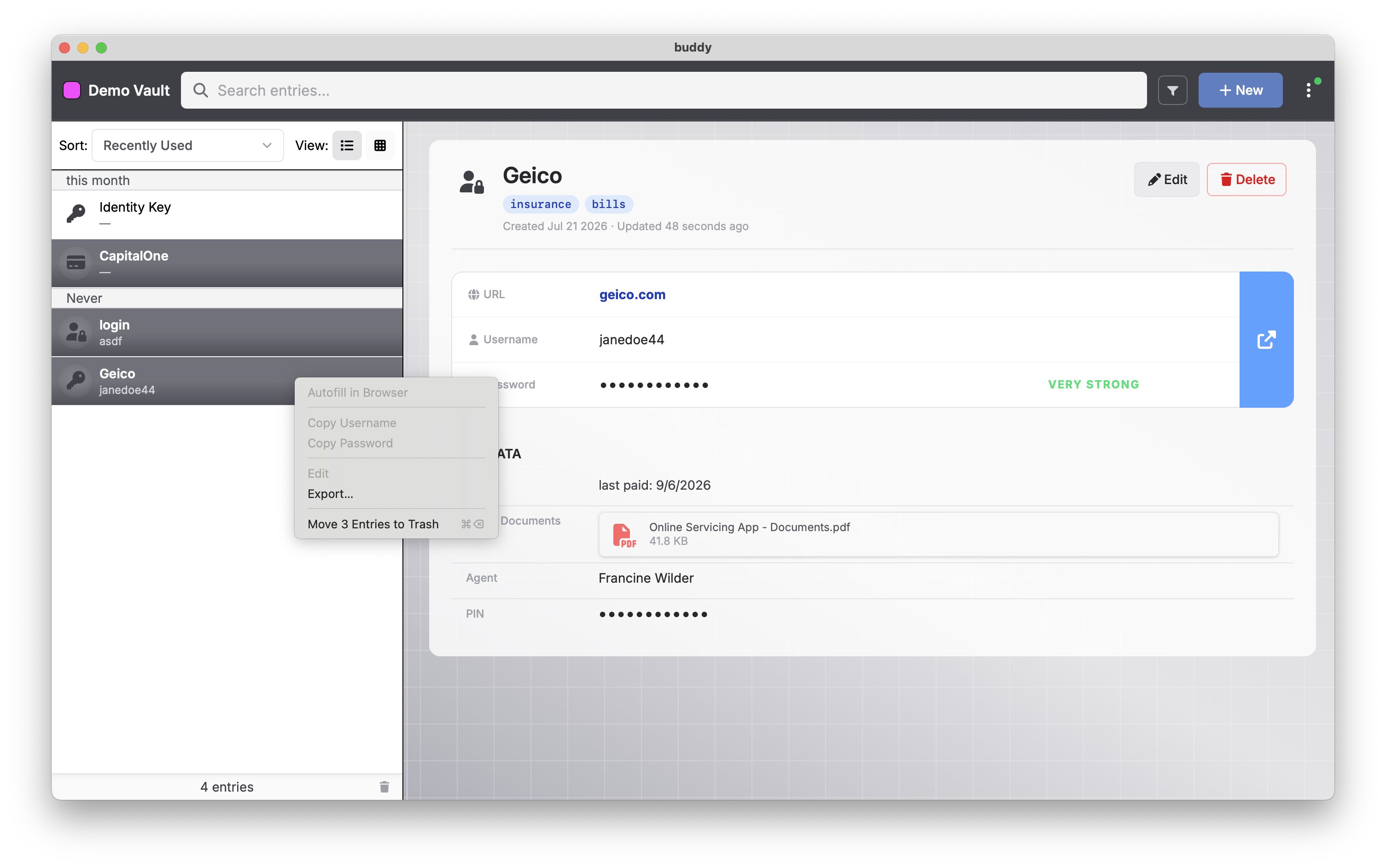This screenshot has height=868, width=1386.
Task: Click the 'Never' group header
Action: click(227, 298)
